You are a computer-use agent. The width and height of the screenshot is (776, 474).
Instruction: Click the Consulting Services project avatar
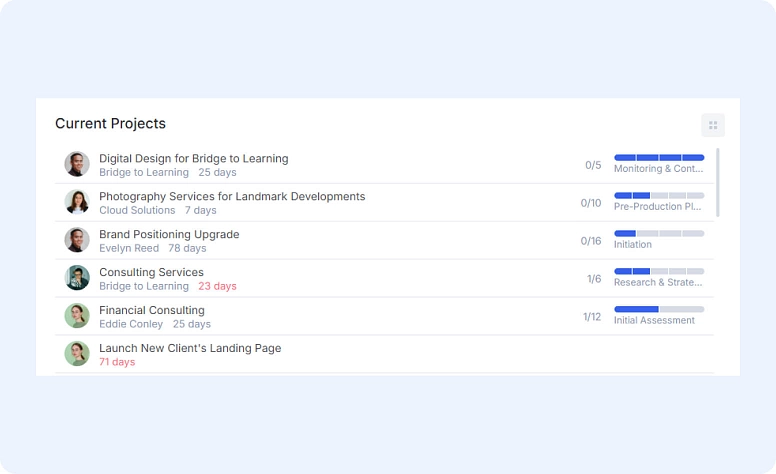(77, 278)
